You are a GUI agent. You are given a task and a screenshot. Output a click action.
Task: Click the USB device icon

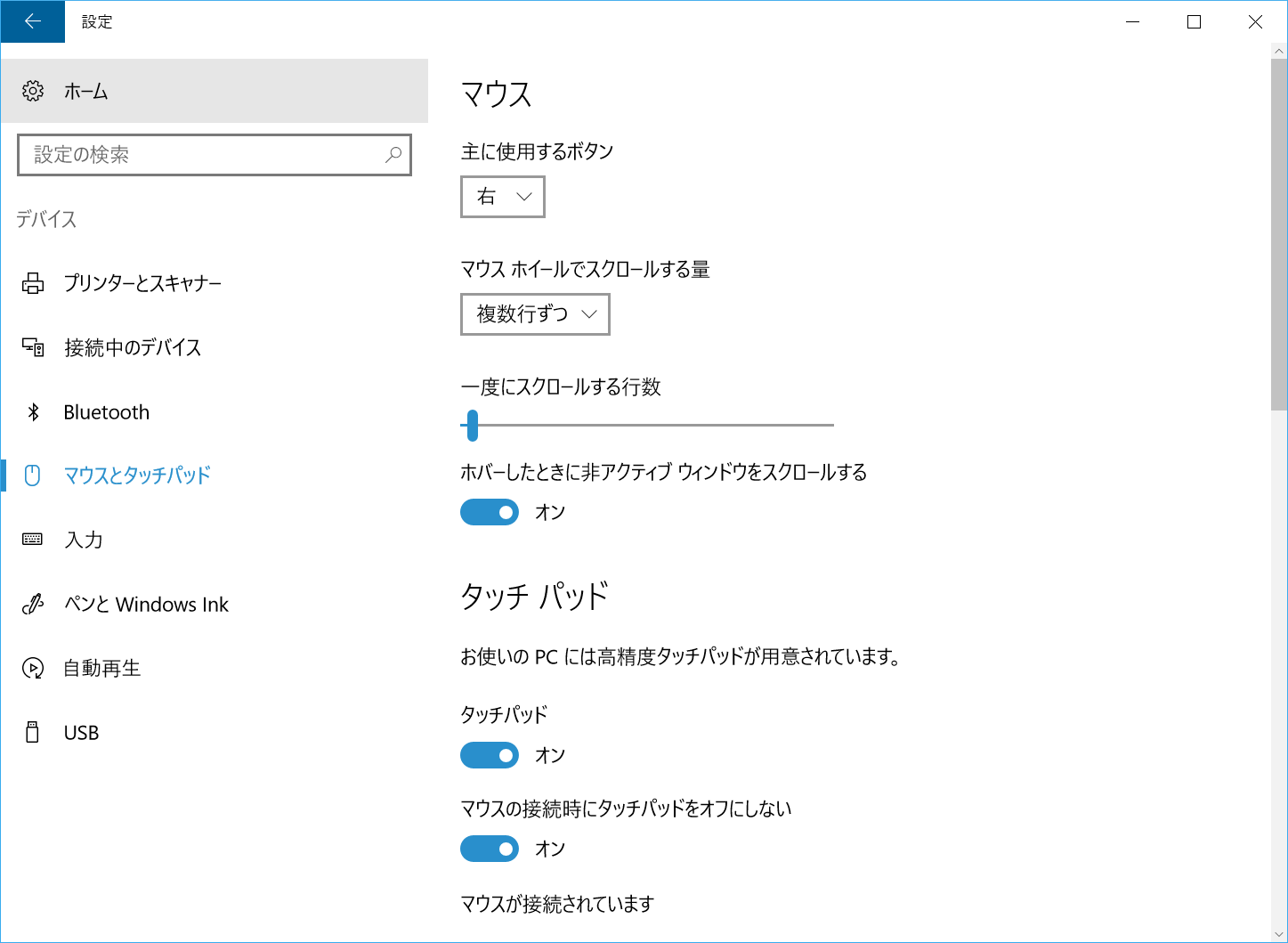click(x=33, y=732)
